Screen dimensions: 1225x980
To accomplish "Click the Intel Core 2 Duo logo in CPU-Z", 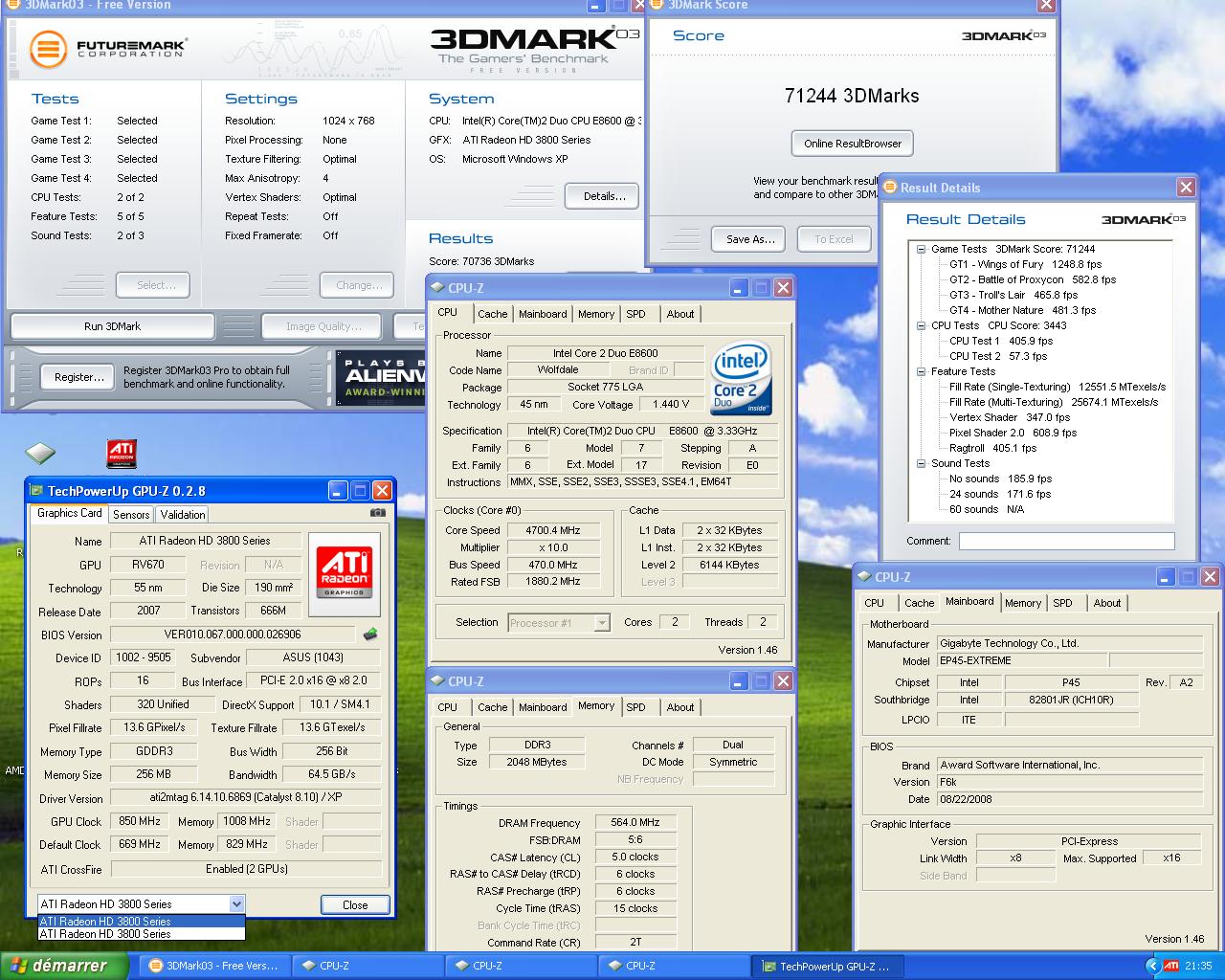I will click(x=742, y=380).
